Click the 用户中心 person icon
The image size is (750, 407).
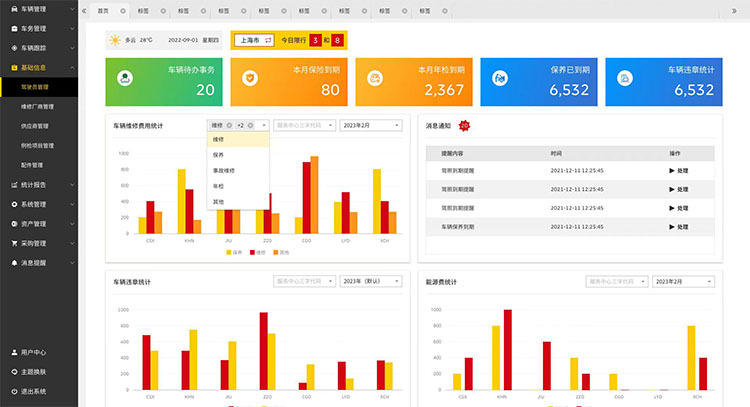tap(14, 352)
